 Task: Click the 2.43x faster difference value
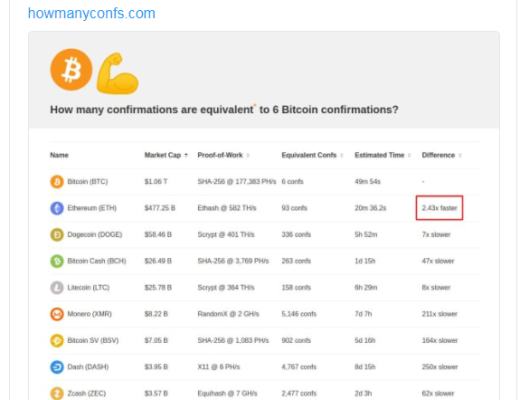click(x=439, y=208)
